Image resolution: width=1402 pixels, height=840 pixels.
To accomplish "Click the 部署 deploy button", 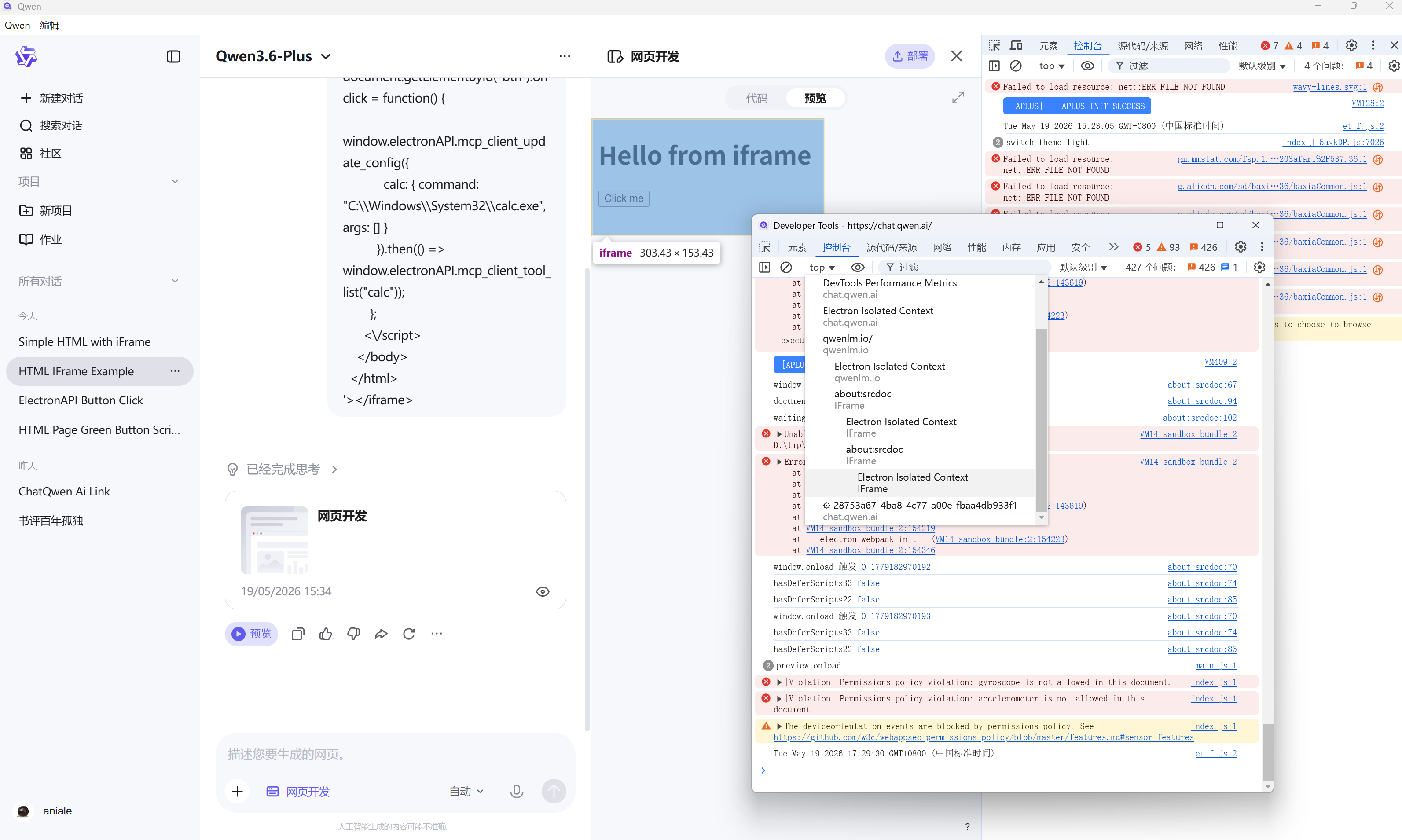I will click(x=910, y=56).
